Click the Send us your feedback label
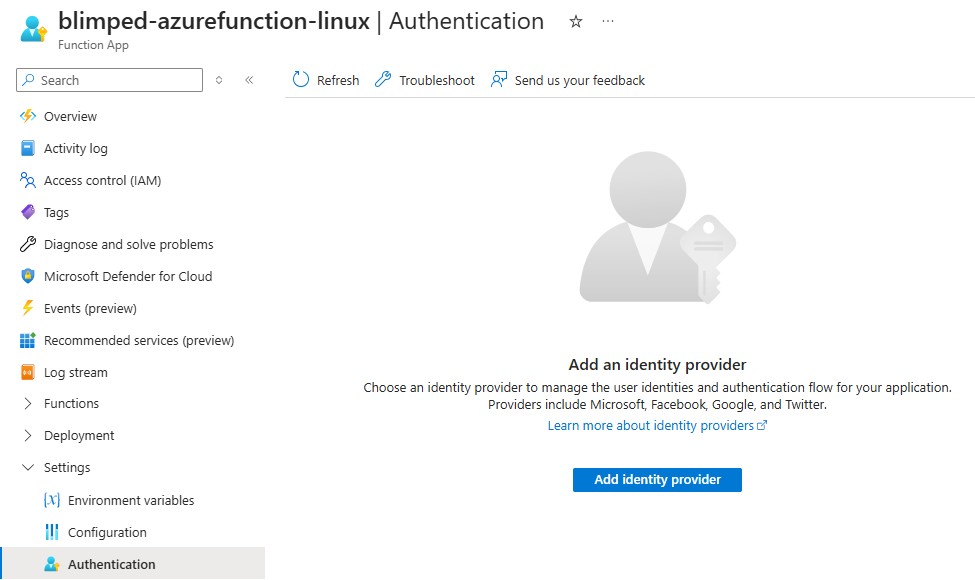The width and height of the screenshot is (975, 580). coord(580,80)
